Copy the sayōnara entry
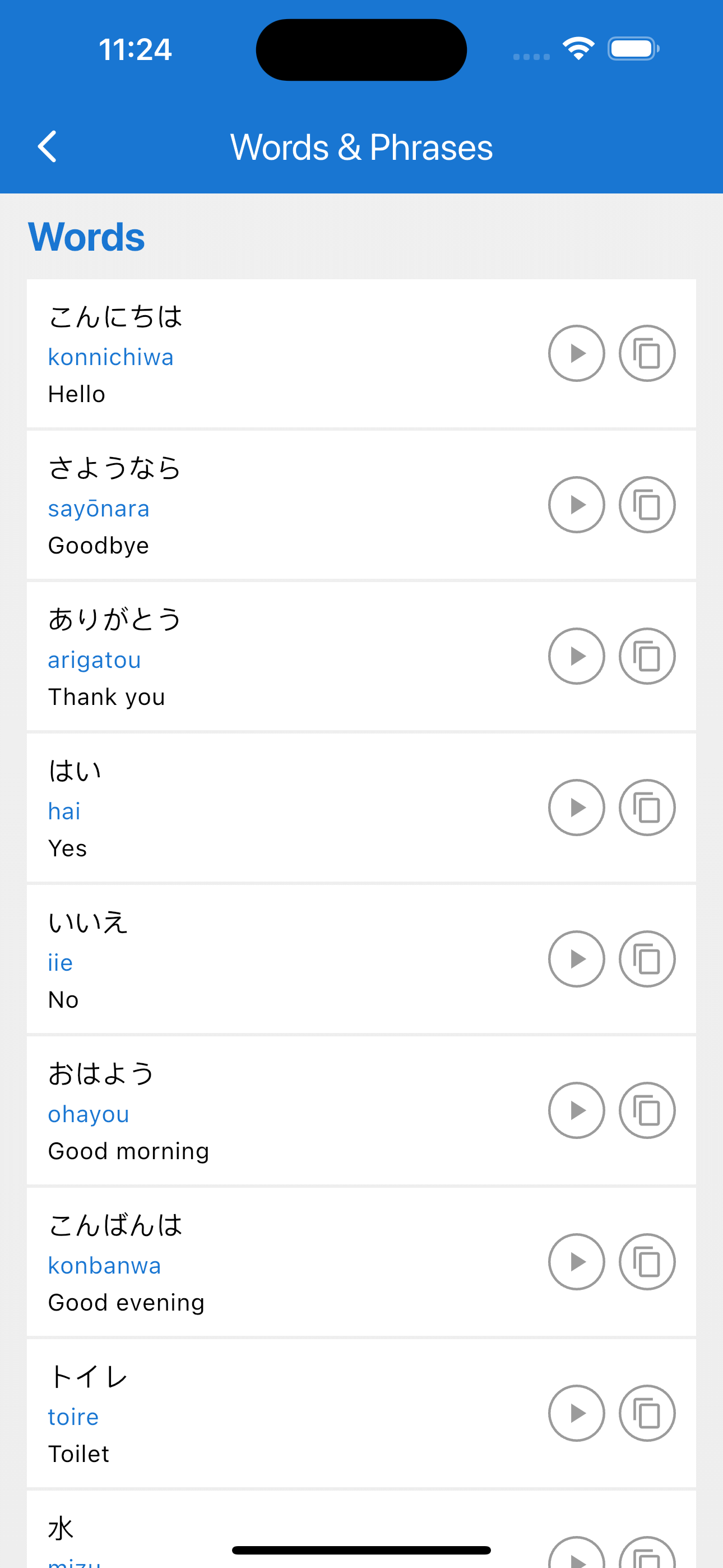The image size is (723, 1568). pyautogui.click(x=647, y=505)
